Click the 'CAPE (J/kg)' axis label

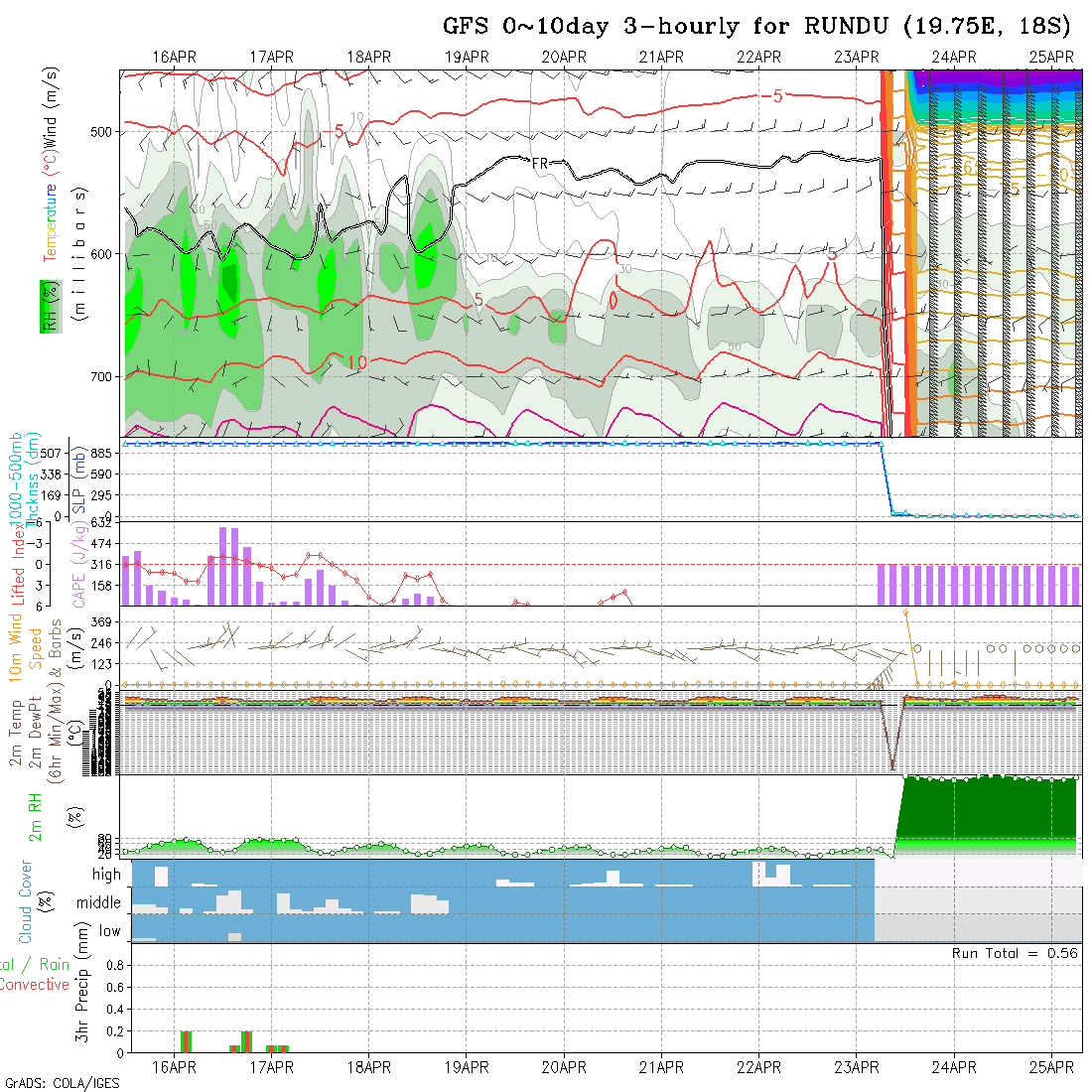tap(78, 566)
